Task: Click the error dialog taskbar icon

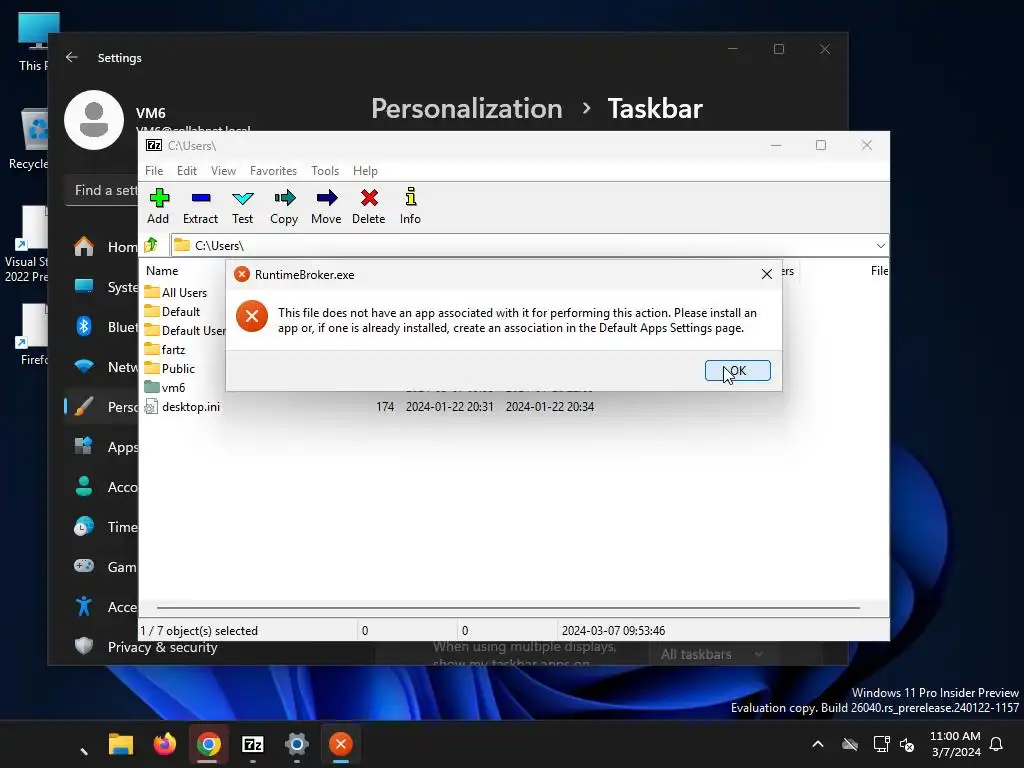Action: coord(340,744)
